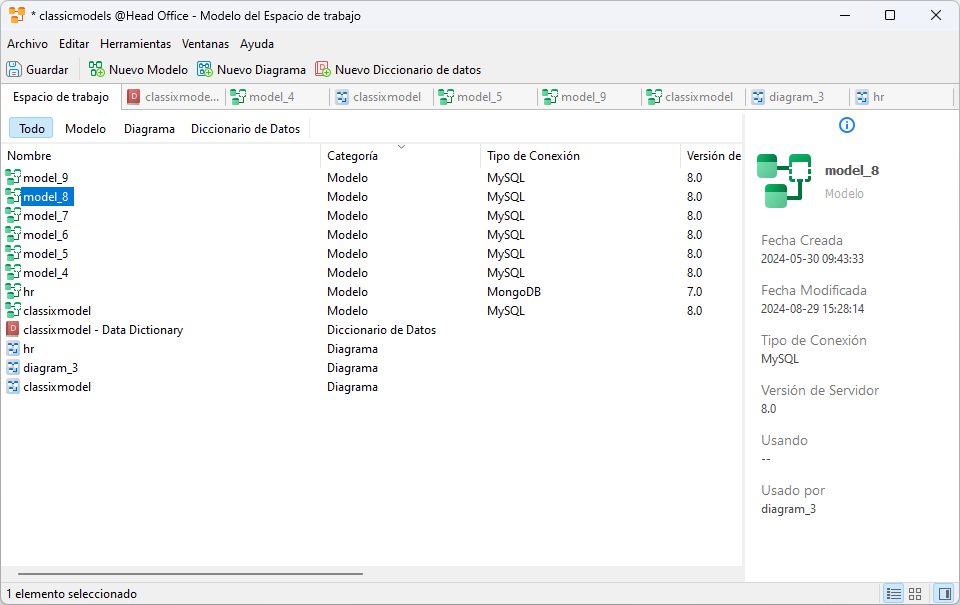Open the Herramientas menu
Viewport: 960px width, 605px height.
coord(135,44)
